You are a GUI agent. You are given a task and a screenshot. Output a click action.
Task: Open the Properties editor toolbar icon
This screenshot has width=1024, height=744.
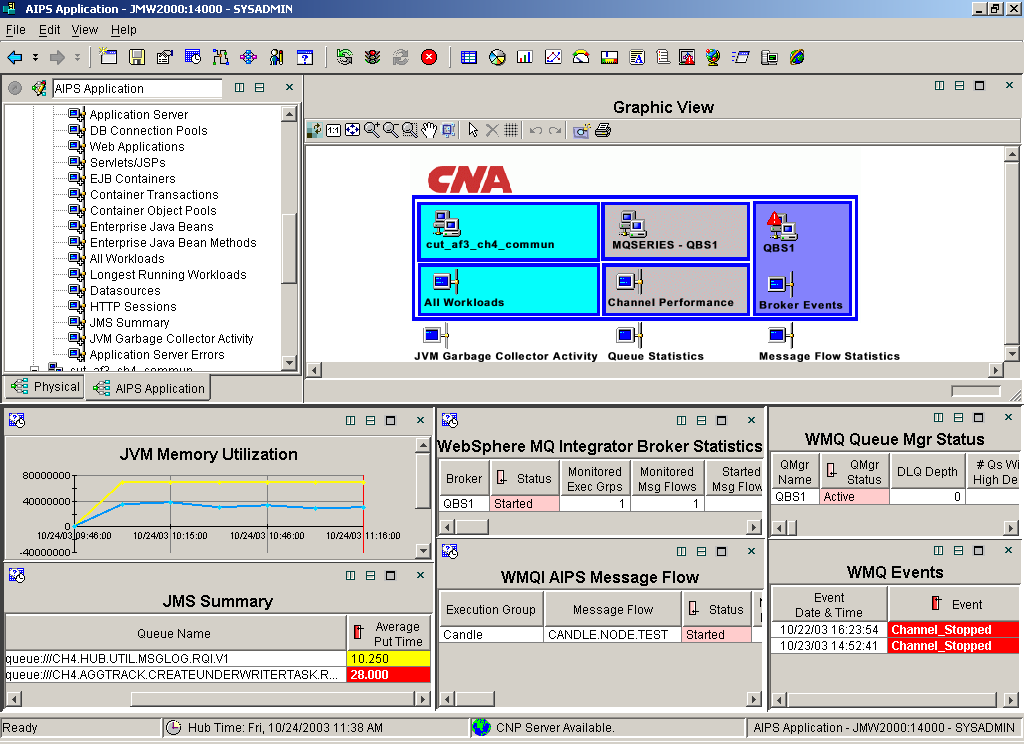[x=165, y=57]
